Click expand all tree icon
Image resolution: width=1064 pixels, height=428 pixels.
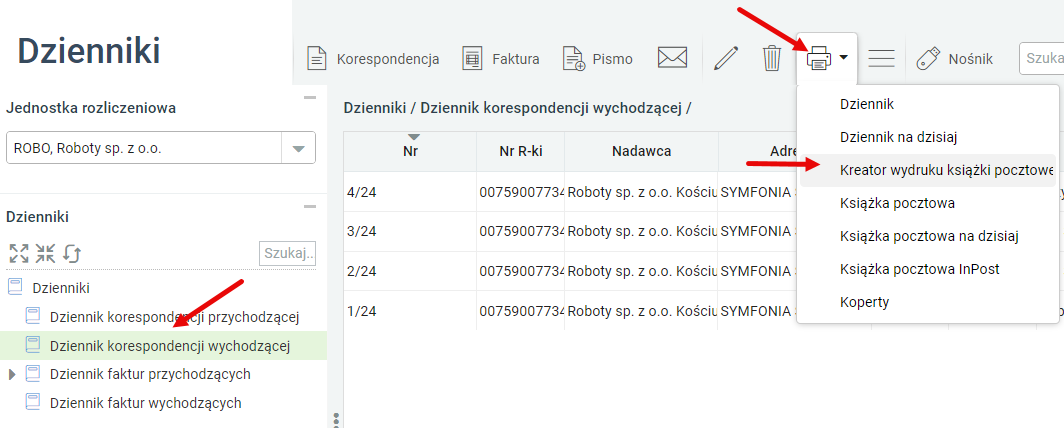click(19, 254)
